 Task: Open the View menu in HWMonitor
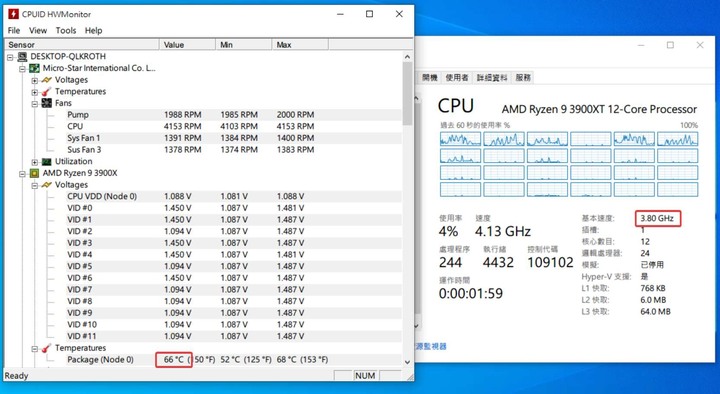38,30
